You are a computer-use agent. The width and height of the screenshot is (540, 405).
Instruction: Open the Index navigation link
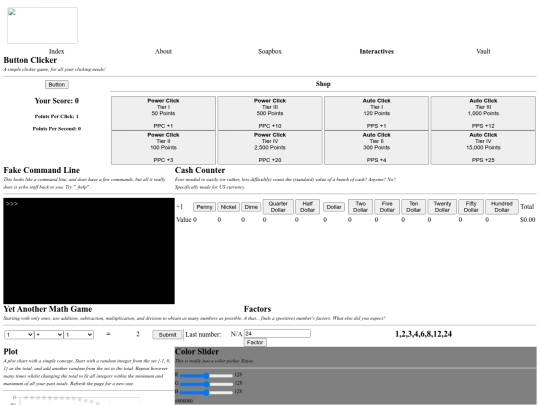(56, 51)
